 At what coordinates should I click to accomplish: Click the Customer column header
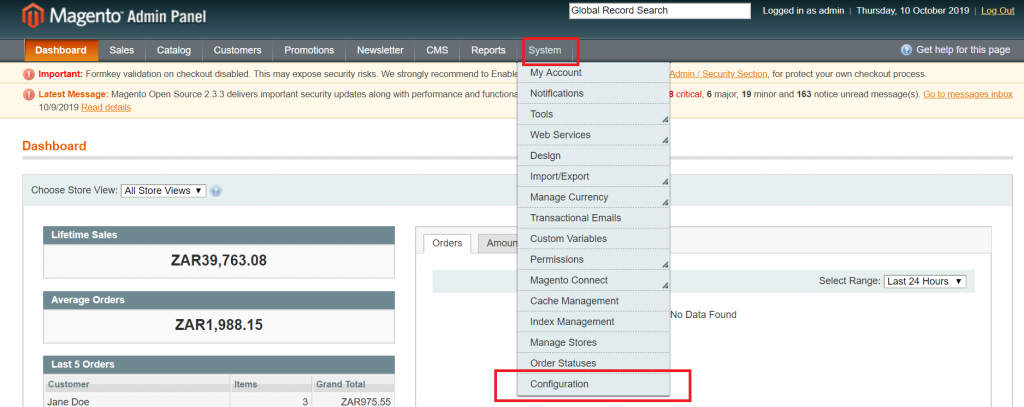tap(136, 384)
